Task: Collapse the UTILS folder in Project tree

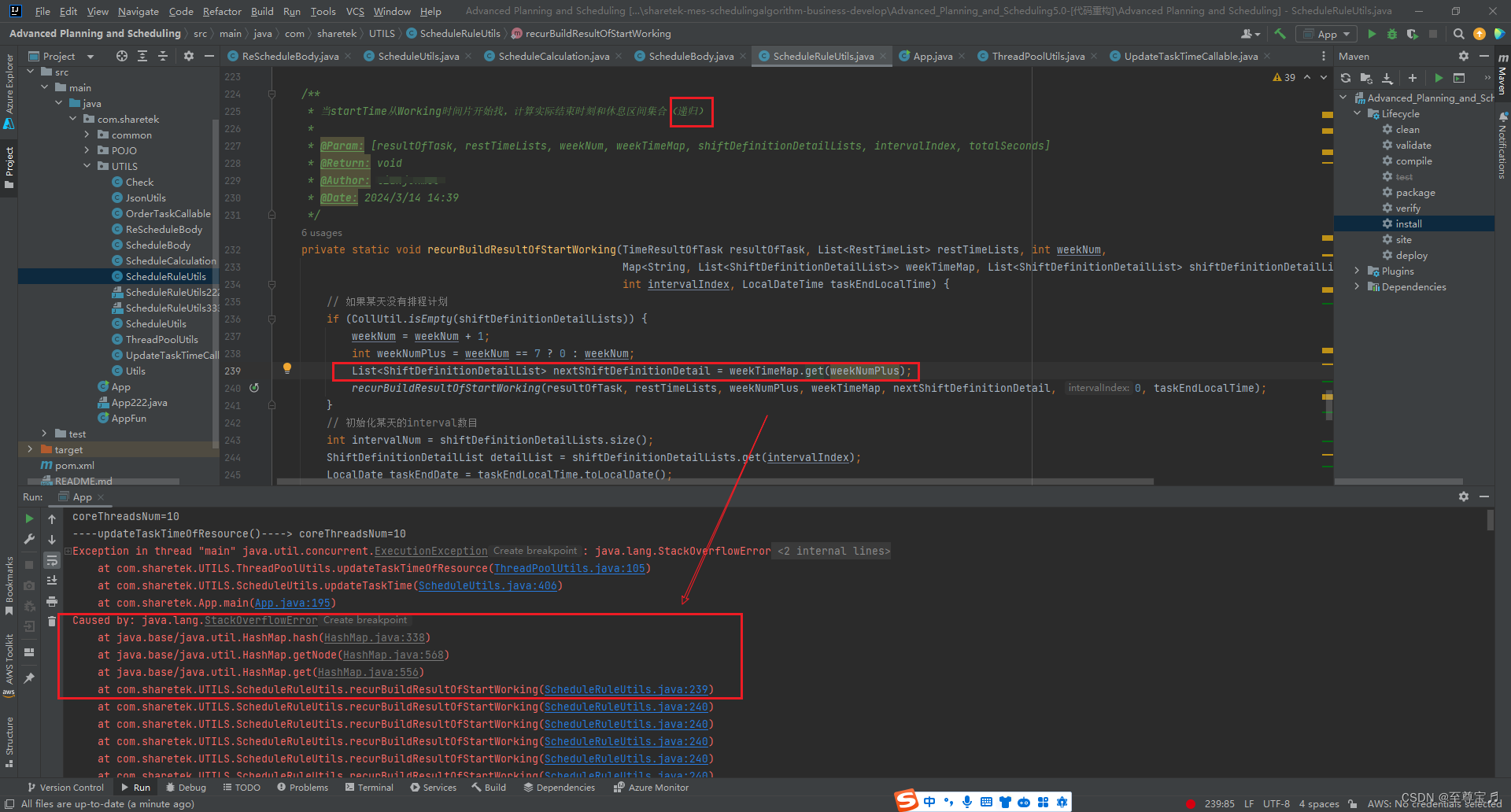Action: pyautogui.click(x=88, y=165)
